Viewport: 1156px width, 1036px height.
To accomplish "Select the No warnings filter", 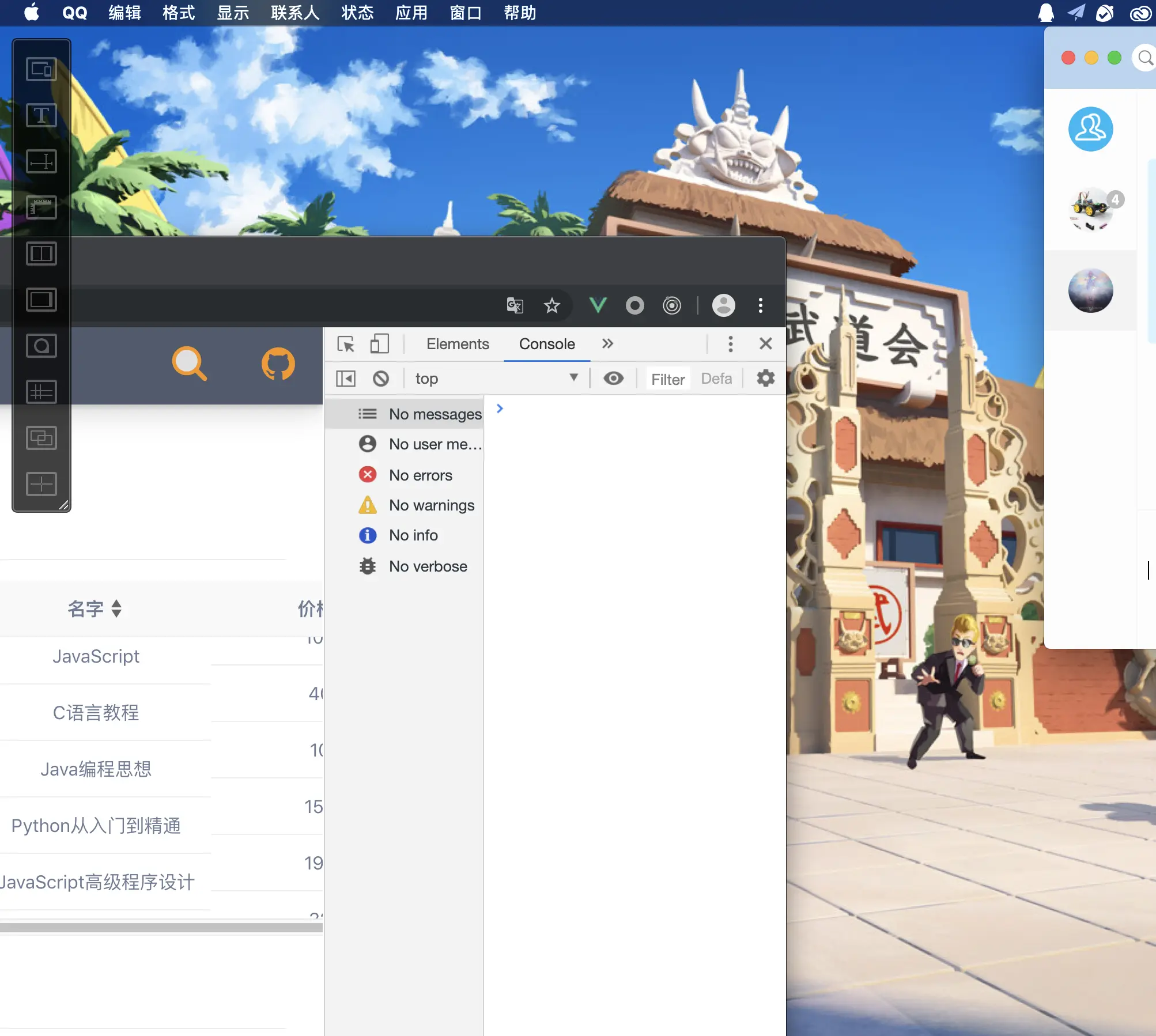I will point(431,505).
